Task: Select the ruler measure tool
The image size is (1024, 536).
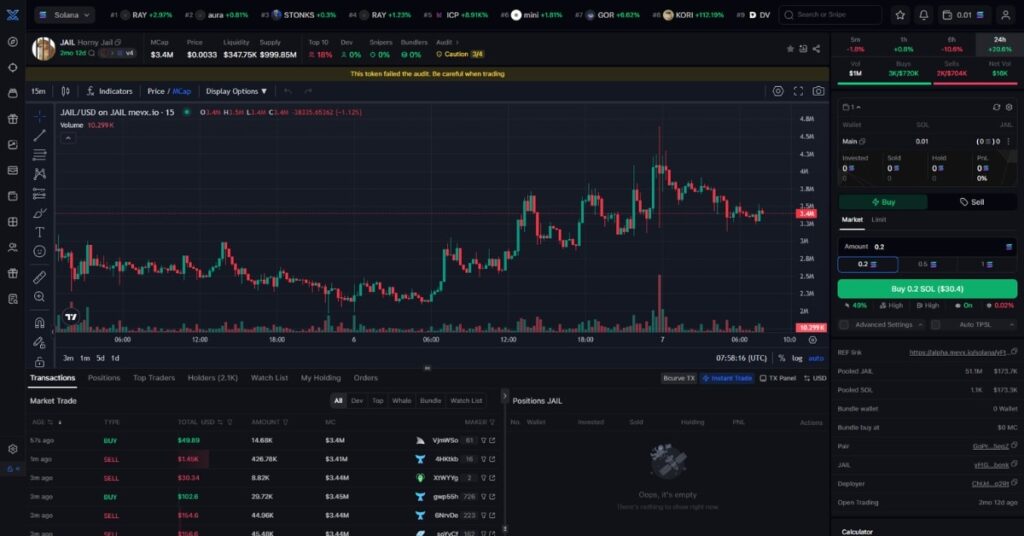Action: coord(39,277)
